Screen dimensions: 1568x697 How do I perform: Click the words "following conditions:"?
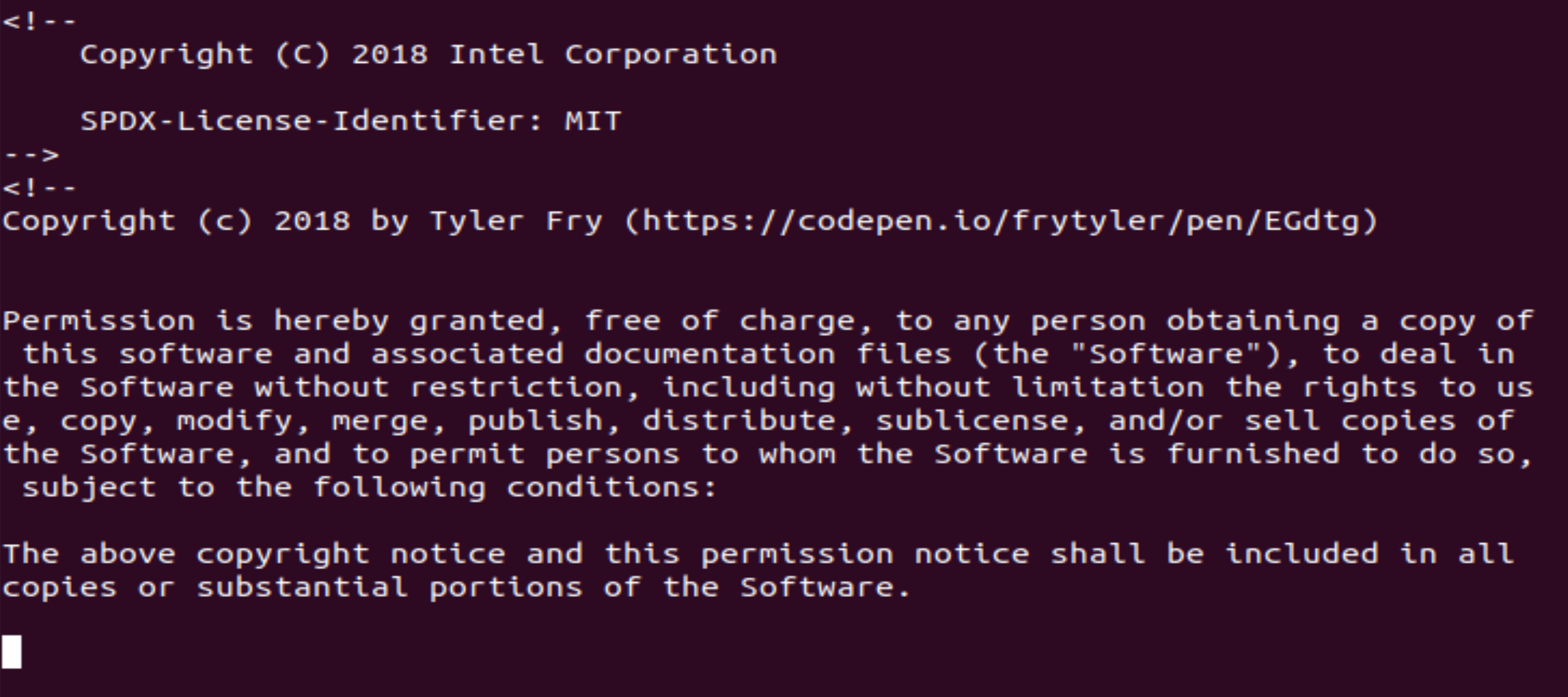[515, 487]
